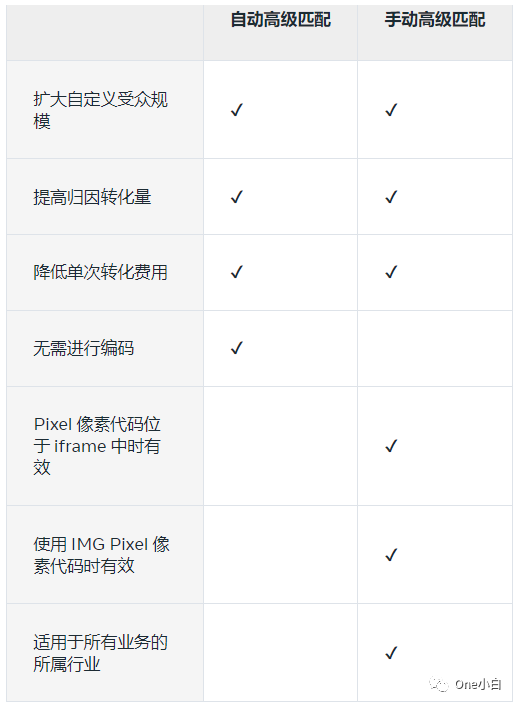Select the 扩大自定义受众规模 row label
Image resolution: width=518 pixels, height=707 pixels.
(x=100, y=110)
